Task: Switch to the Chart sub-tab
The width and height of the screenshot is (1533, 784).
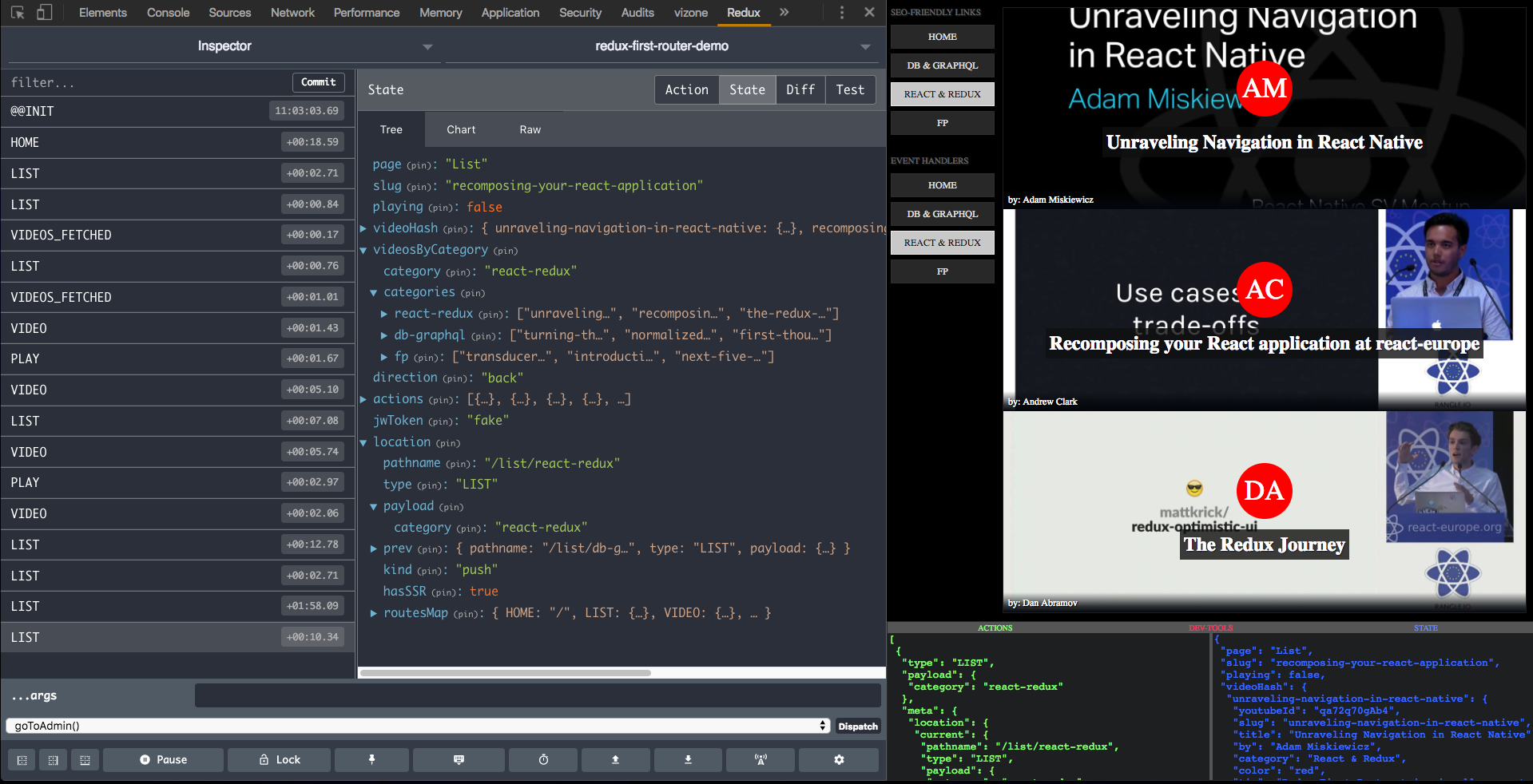Action: coord(461,129)
